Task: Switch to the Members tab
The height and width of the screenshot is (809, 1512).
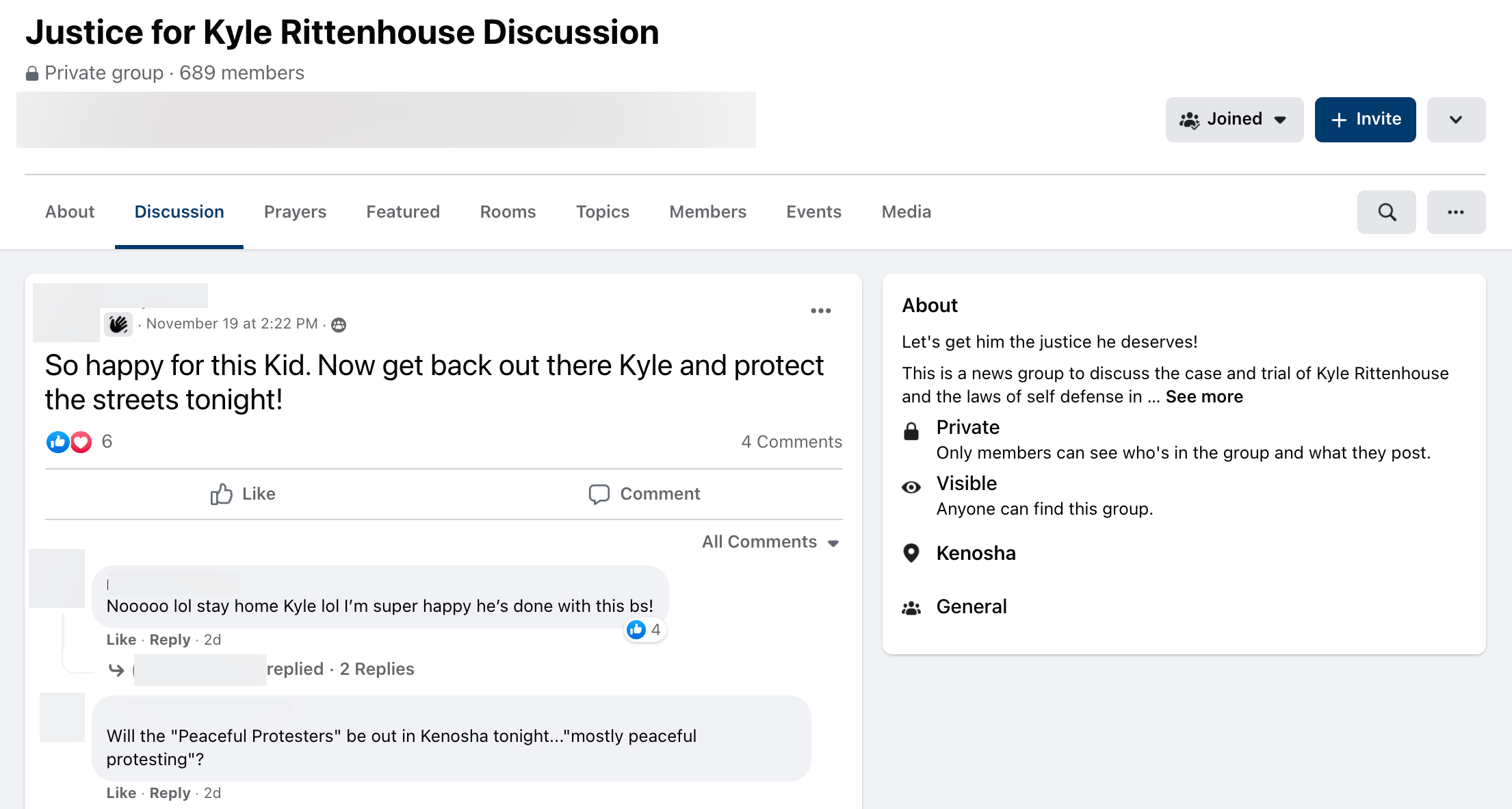Action: 707,212
